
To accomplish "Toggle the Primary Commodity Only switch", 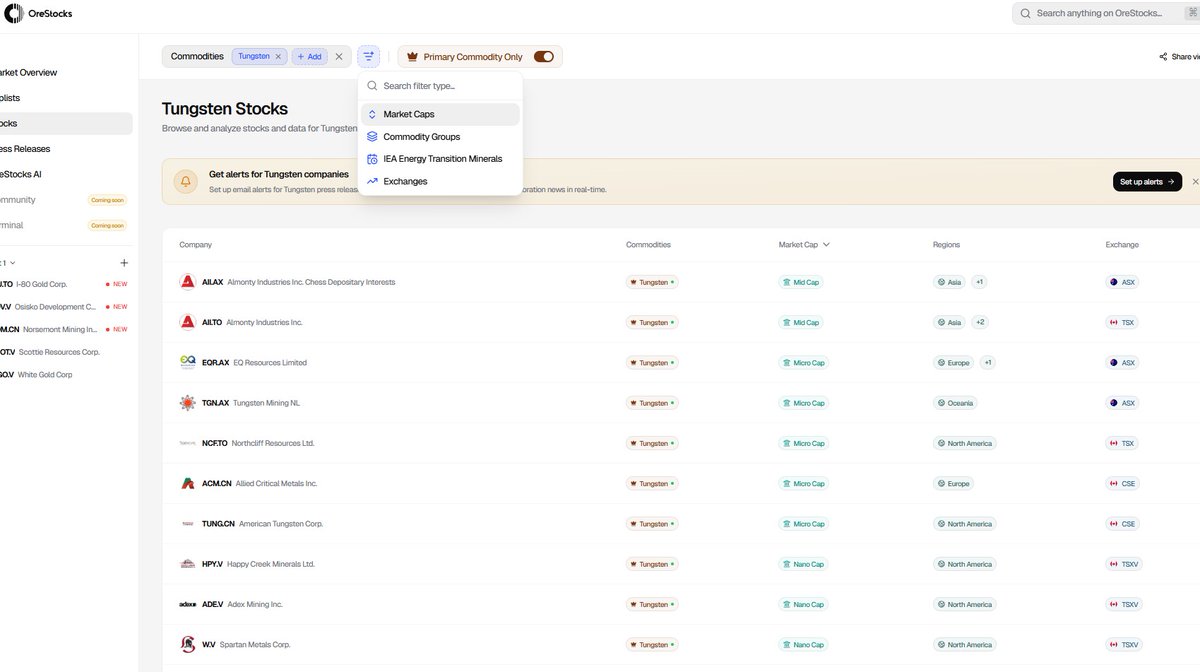I will pyautogui.click(x=544, y=57).
